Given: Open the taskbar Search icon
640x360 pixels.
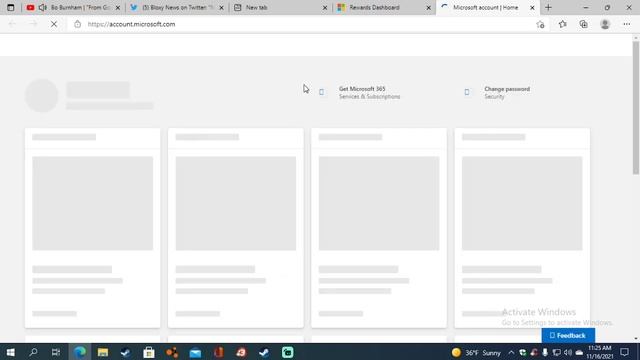Looking at the screenshot, I should [x=33, y=352].
